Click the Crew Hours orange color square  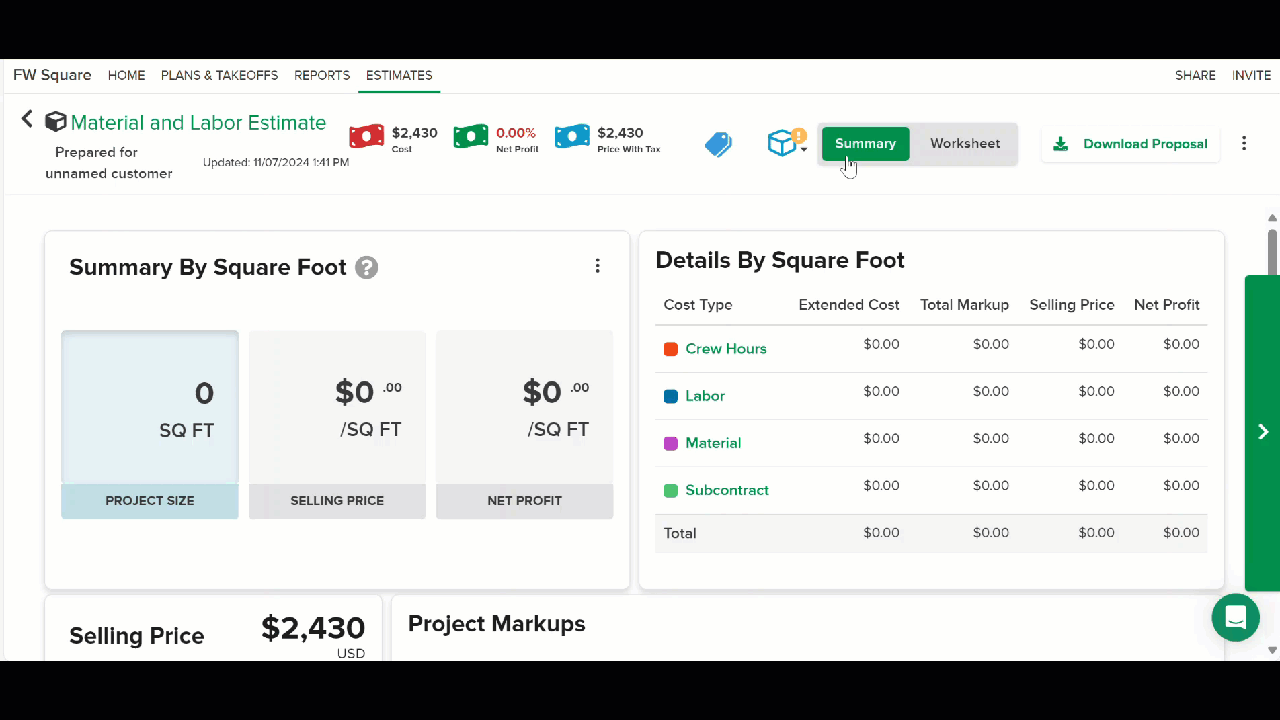coord(671,349)
